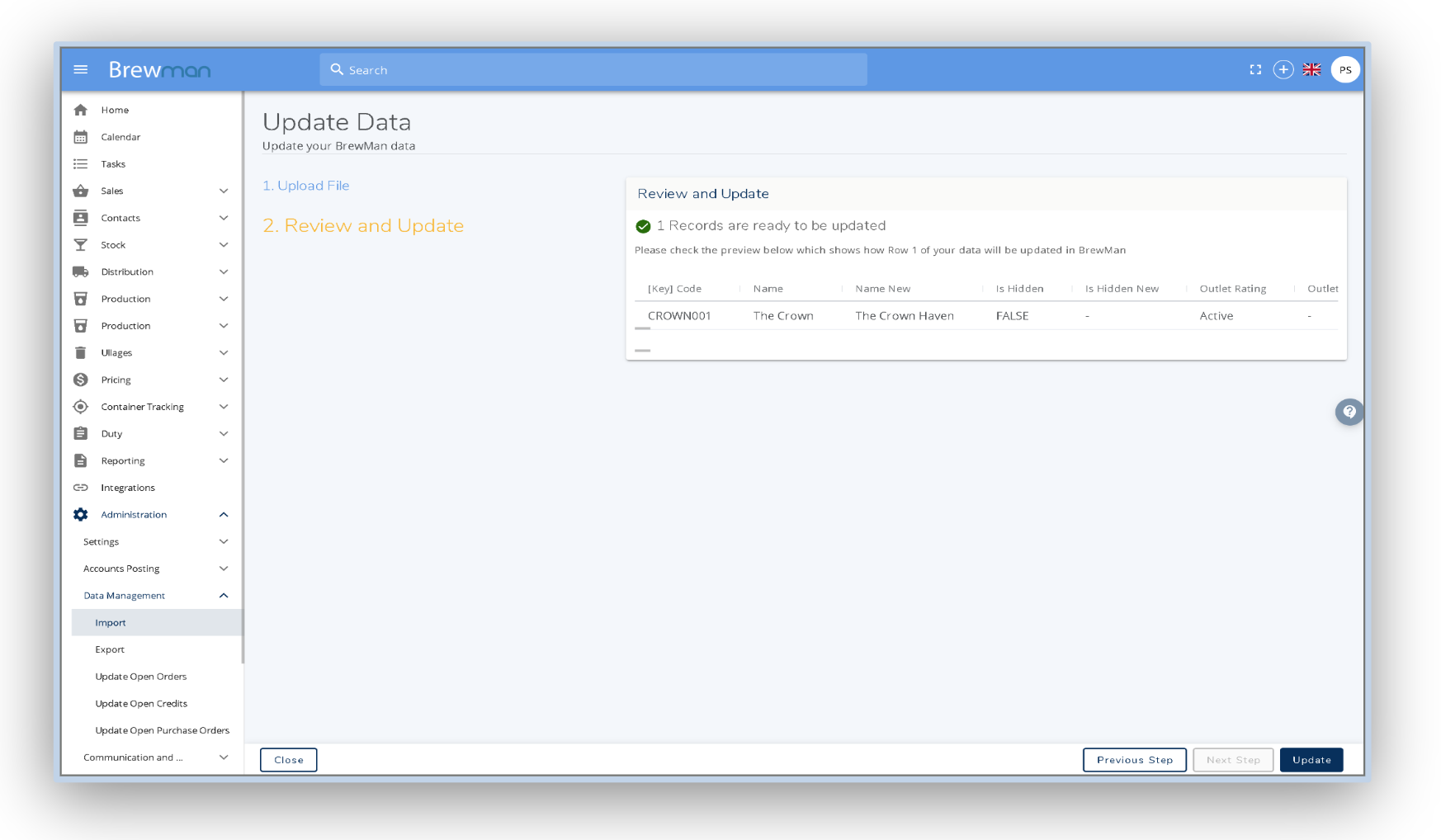
Task: Click the Search input field
Action: (x=594, y=70)
